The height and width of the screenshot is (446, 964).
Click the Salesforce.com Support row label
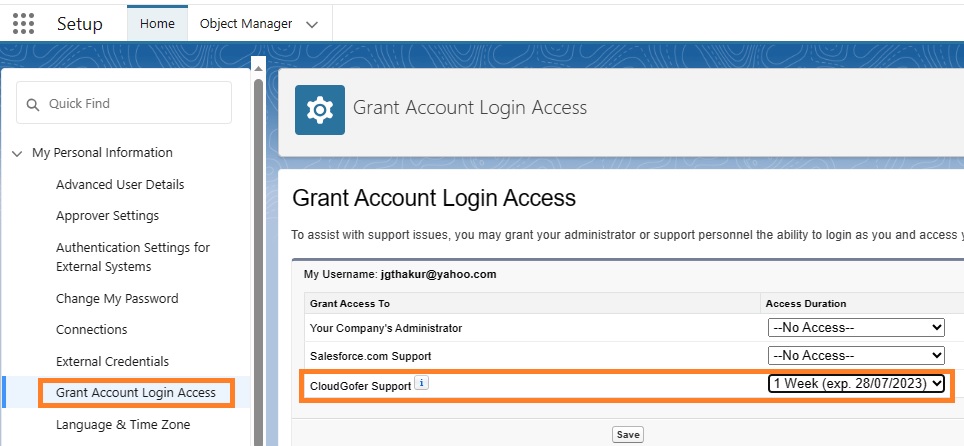coord(371,356)
